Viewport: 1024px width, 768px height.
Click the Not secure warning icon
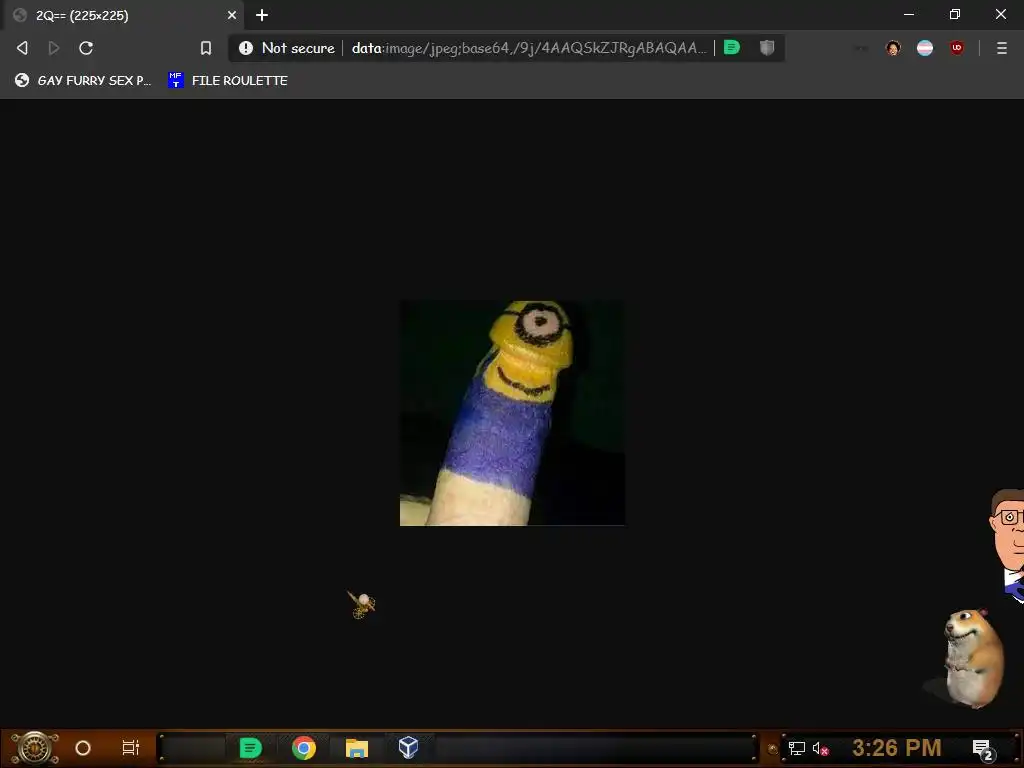tap(246, 48)
